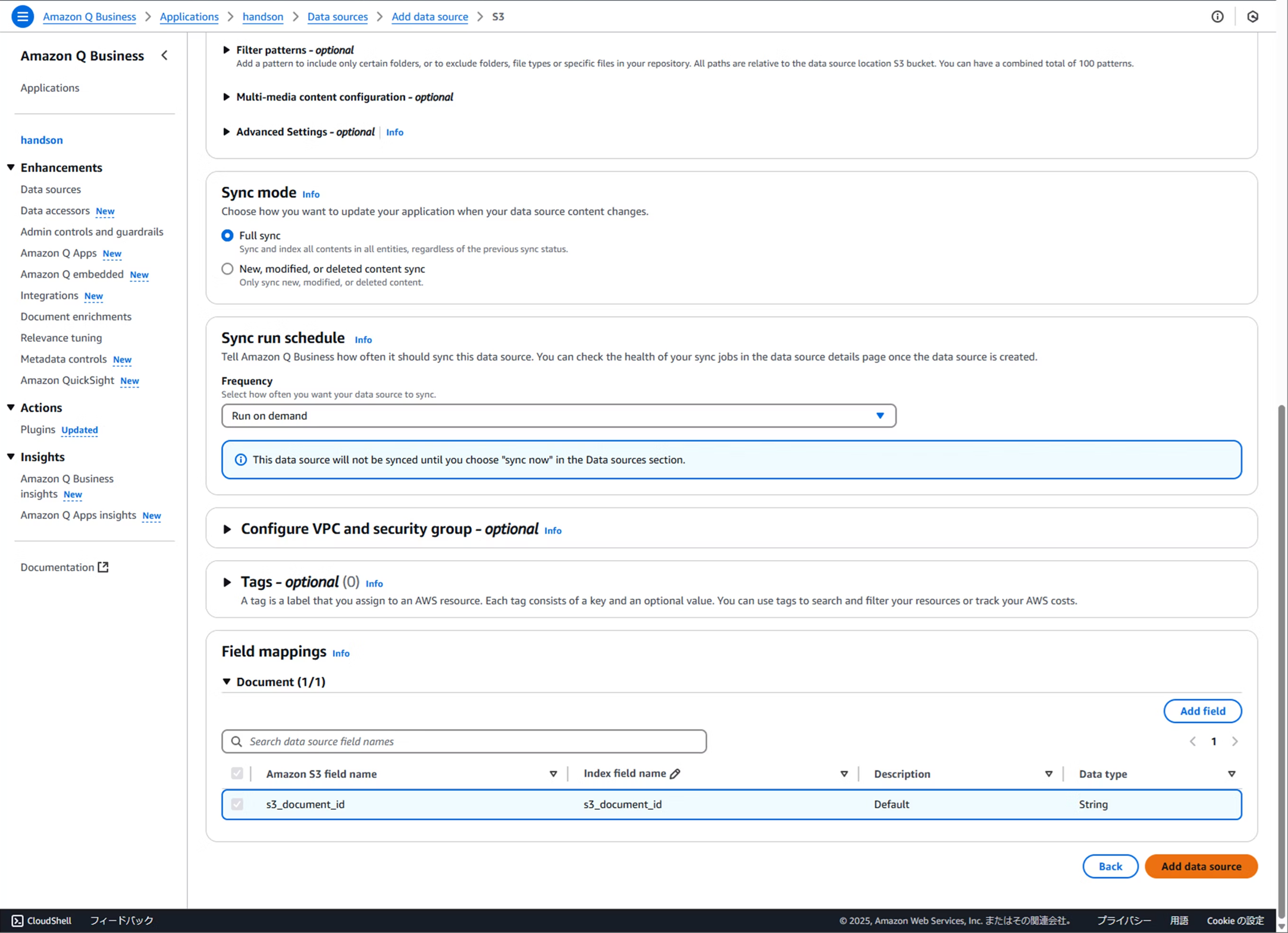Open the Documentation external link icon
The width and height of the screenshot is (1288, 933).
point(104,567)
